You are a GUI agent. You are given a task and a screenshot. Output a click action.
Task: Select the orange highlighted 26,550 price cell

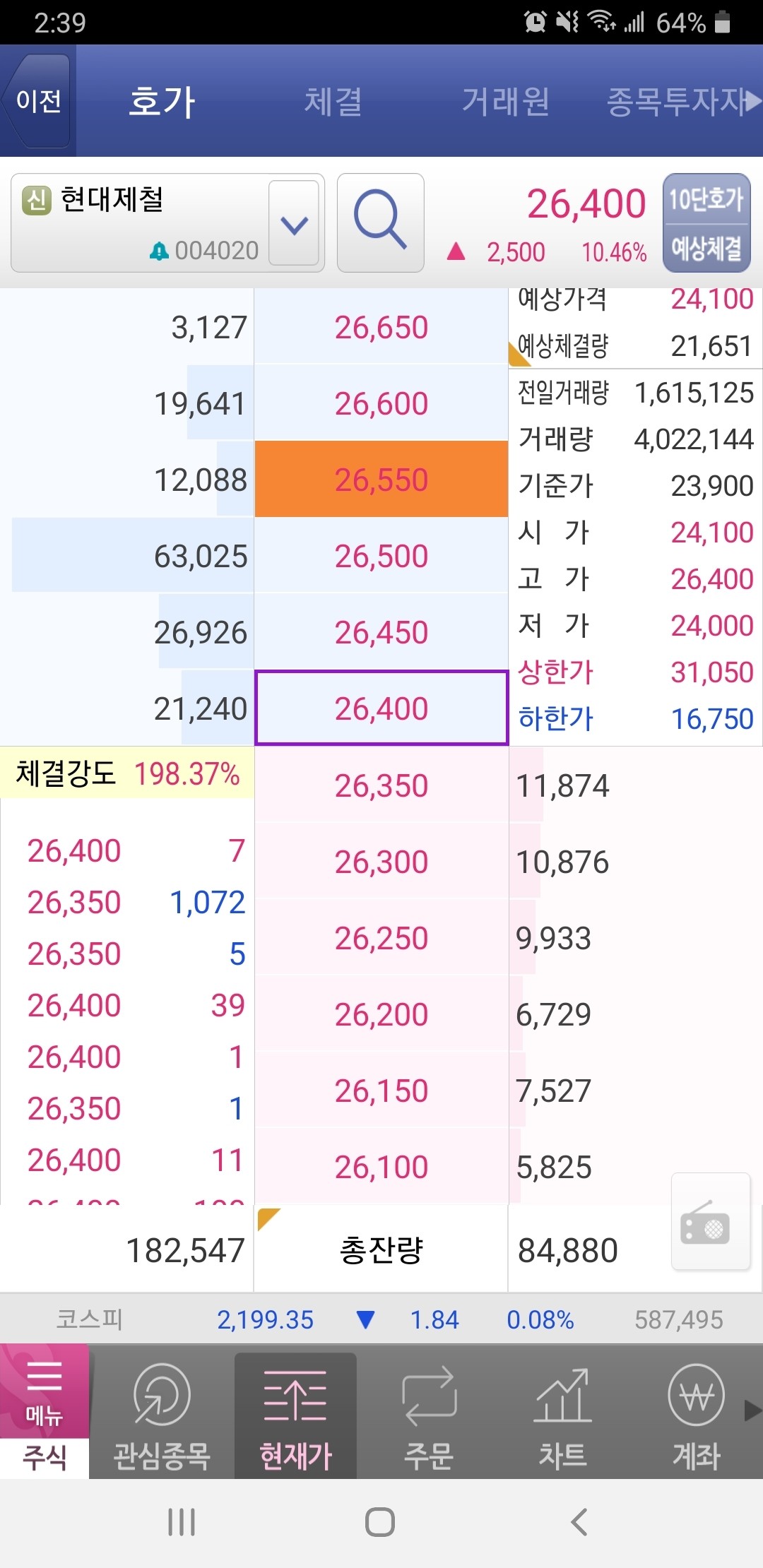(380, 479)
